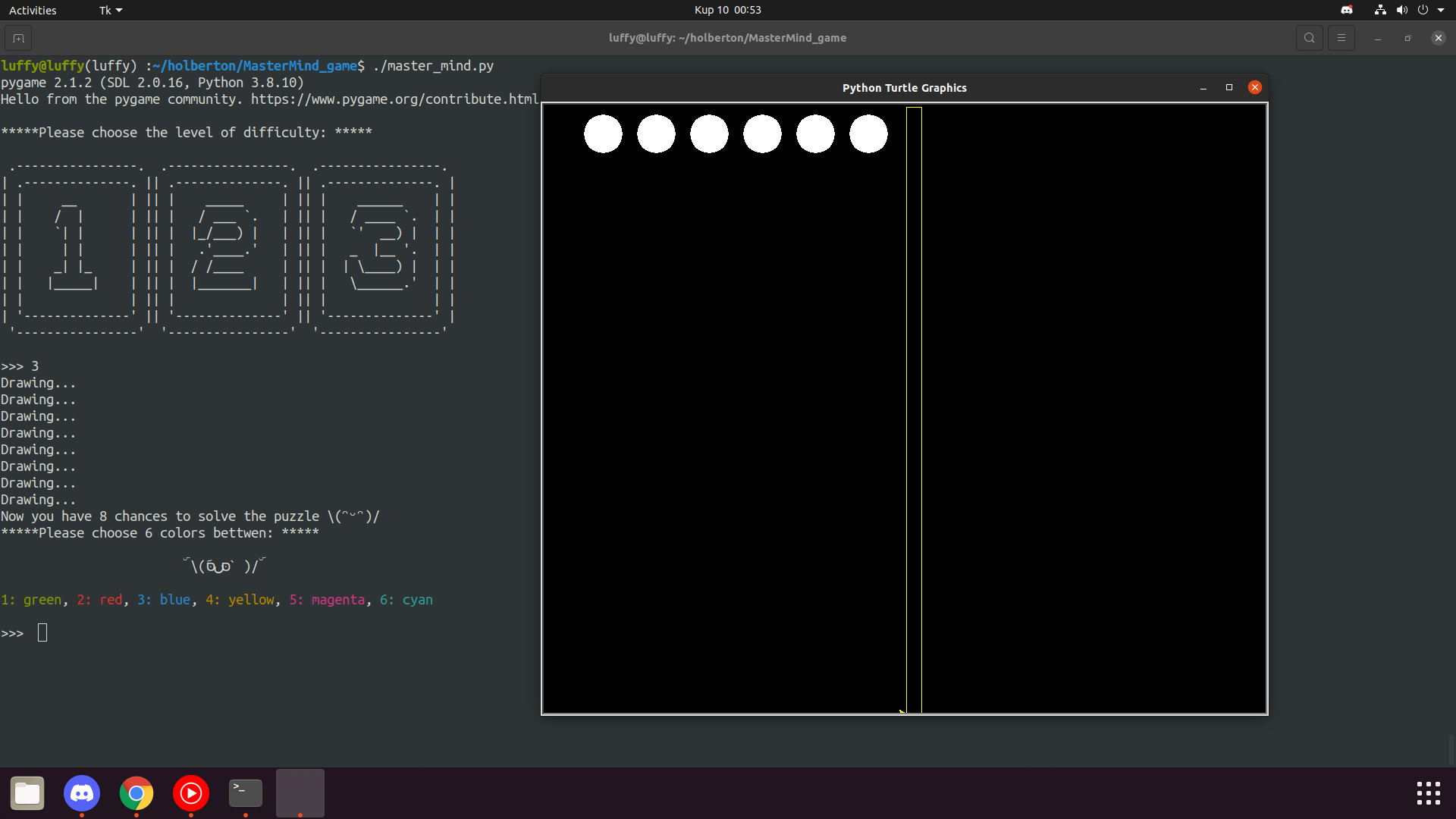Click the network status icon
Screen dimensions: 1456x819
pyautogui.click(x=1379, y=10)
